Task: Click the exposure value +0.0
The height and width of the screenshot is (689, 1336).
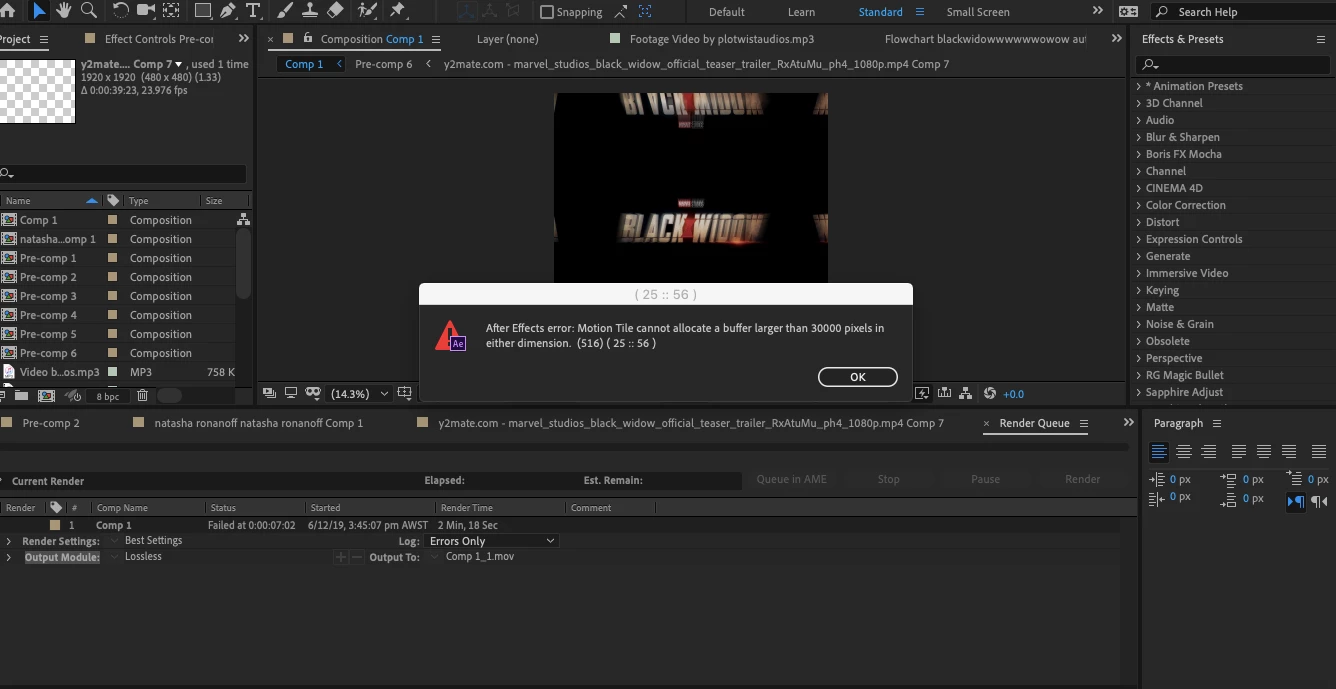Action: coord(1014,394)
